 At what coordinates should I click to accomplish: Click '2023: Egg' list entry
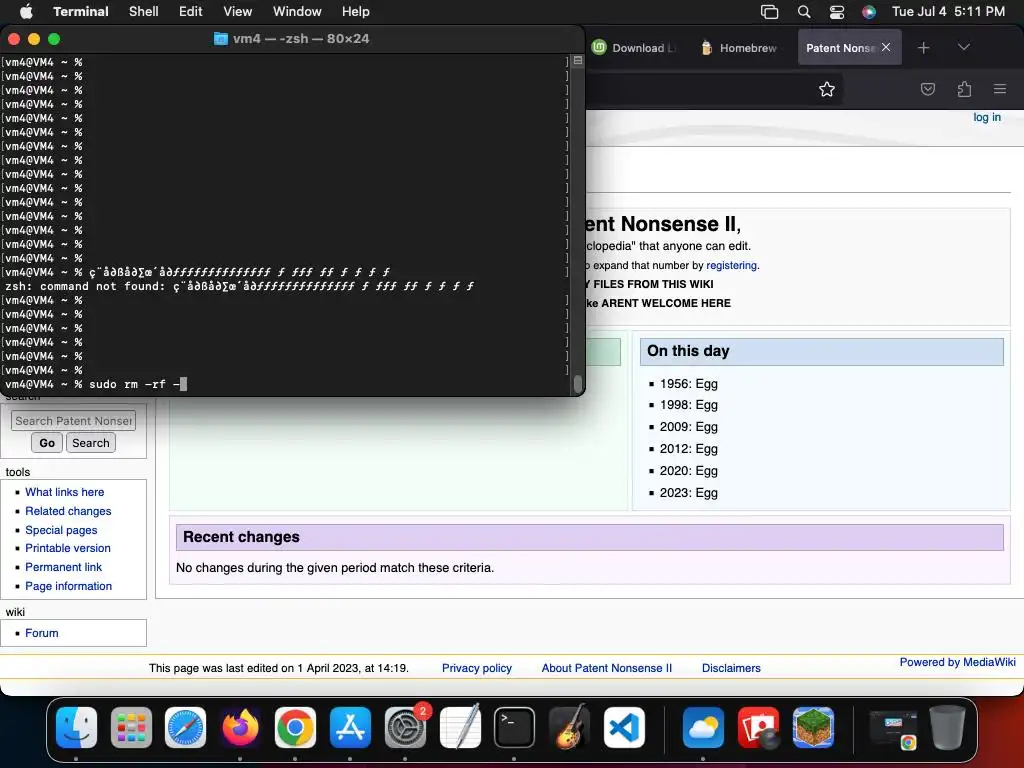(x=688, y=492)
